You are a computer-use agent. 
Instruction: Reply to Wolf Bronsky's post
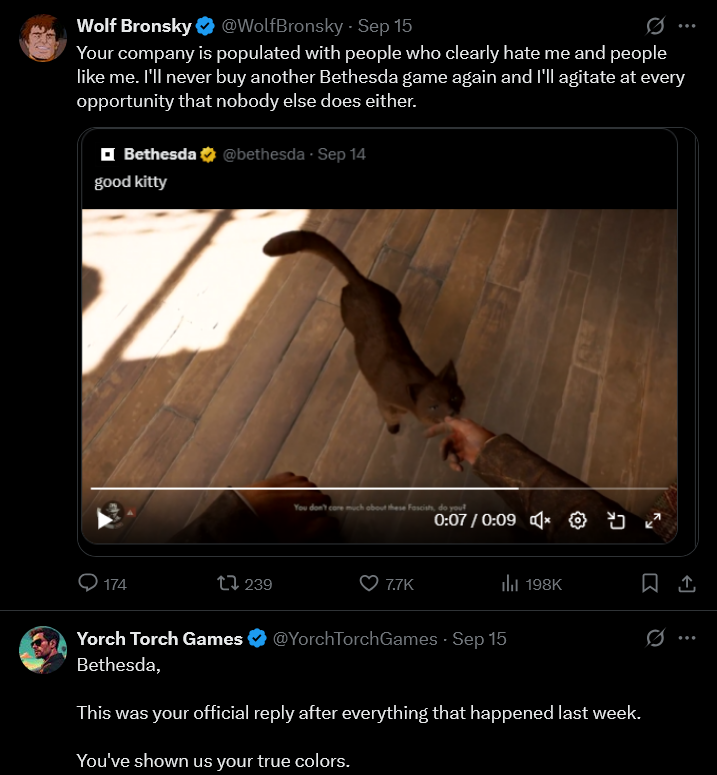tap(89, 583)
